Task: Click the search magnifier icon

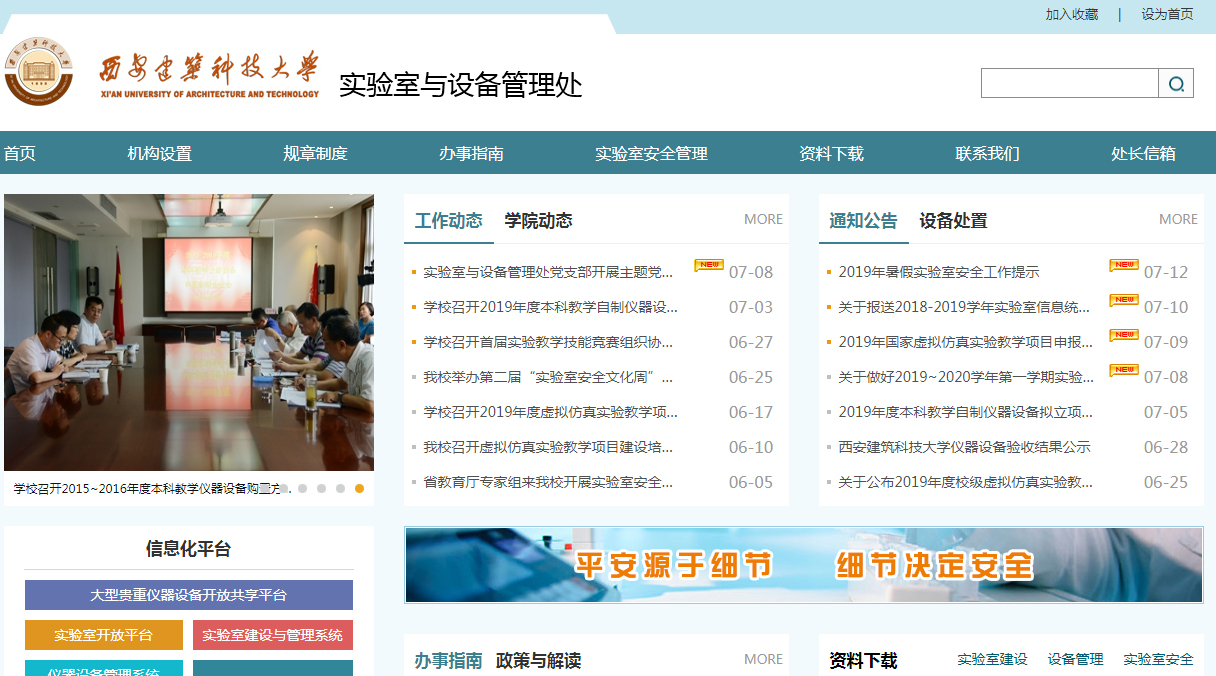Action: click(1176, 84)
